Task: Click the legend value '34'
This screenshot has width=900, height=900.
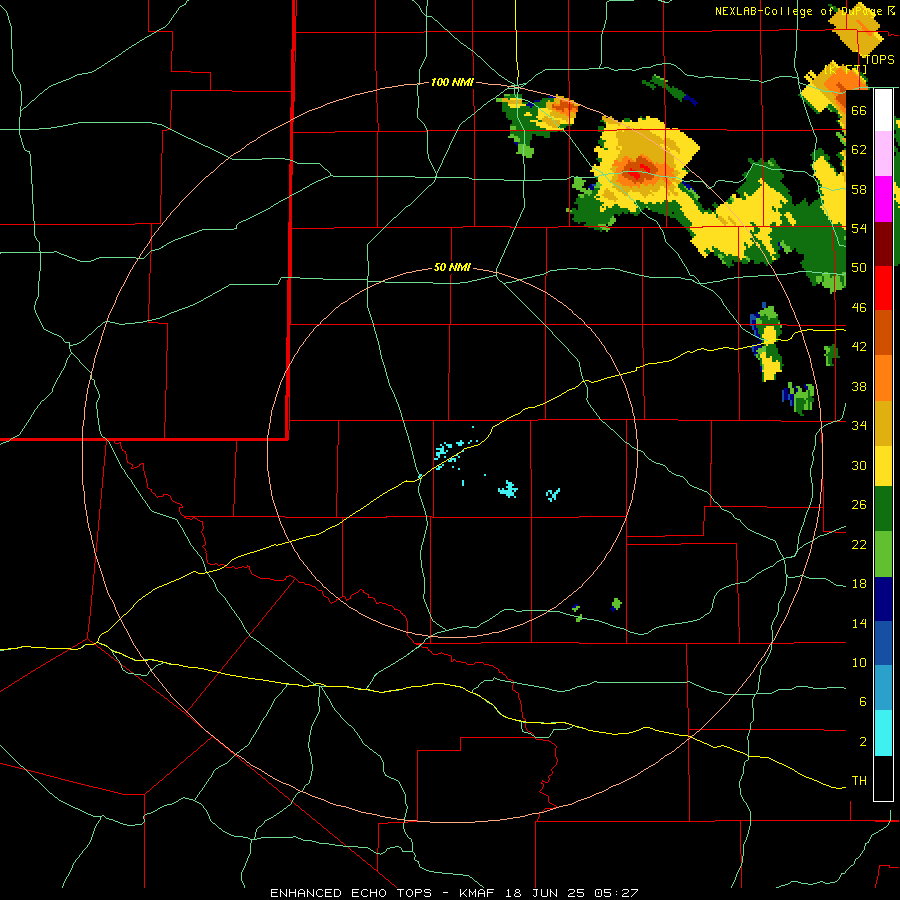Action: tap(859, 425)
